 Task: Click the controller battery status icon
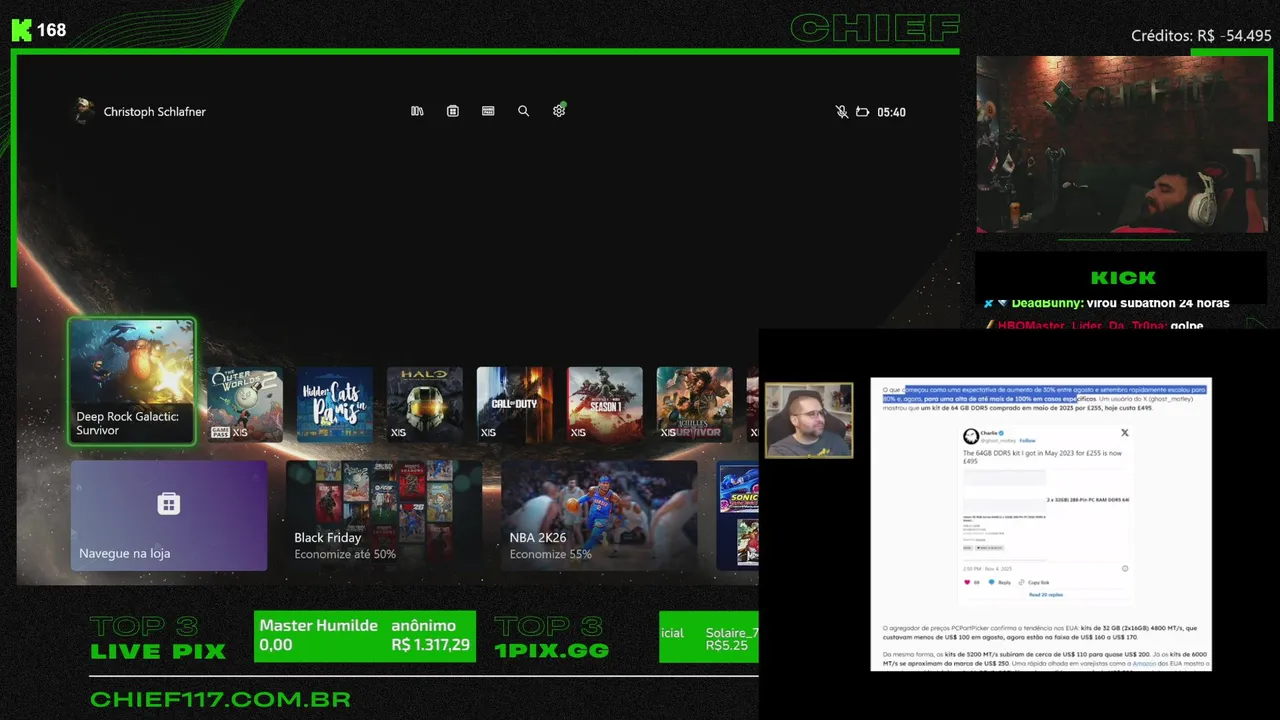[862, 112]
